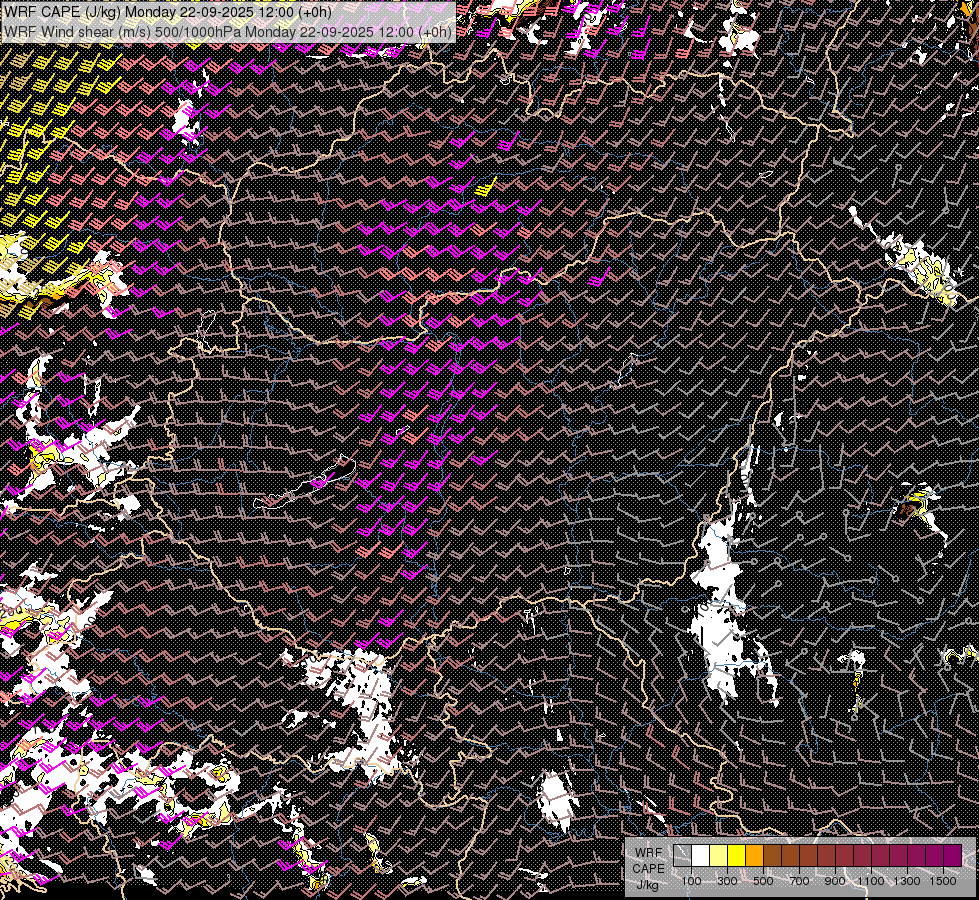
Task: Click the legend label '300'
Action: point(727,881)
